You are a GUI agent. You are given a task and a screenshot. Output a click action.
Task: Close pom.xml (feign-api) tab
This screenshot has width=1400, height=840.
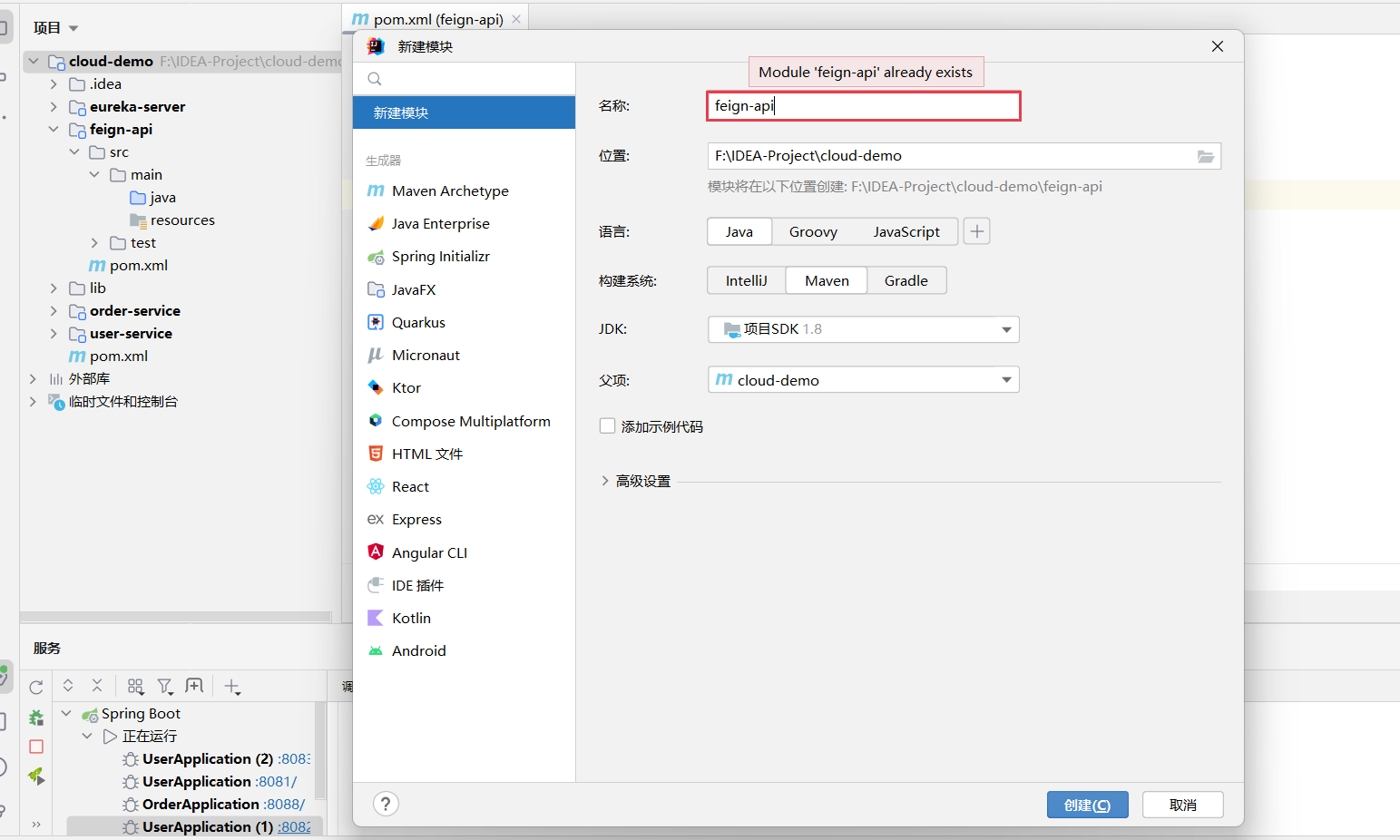[516, 19]
